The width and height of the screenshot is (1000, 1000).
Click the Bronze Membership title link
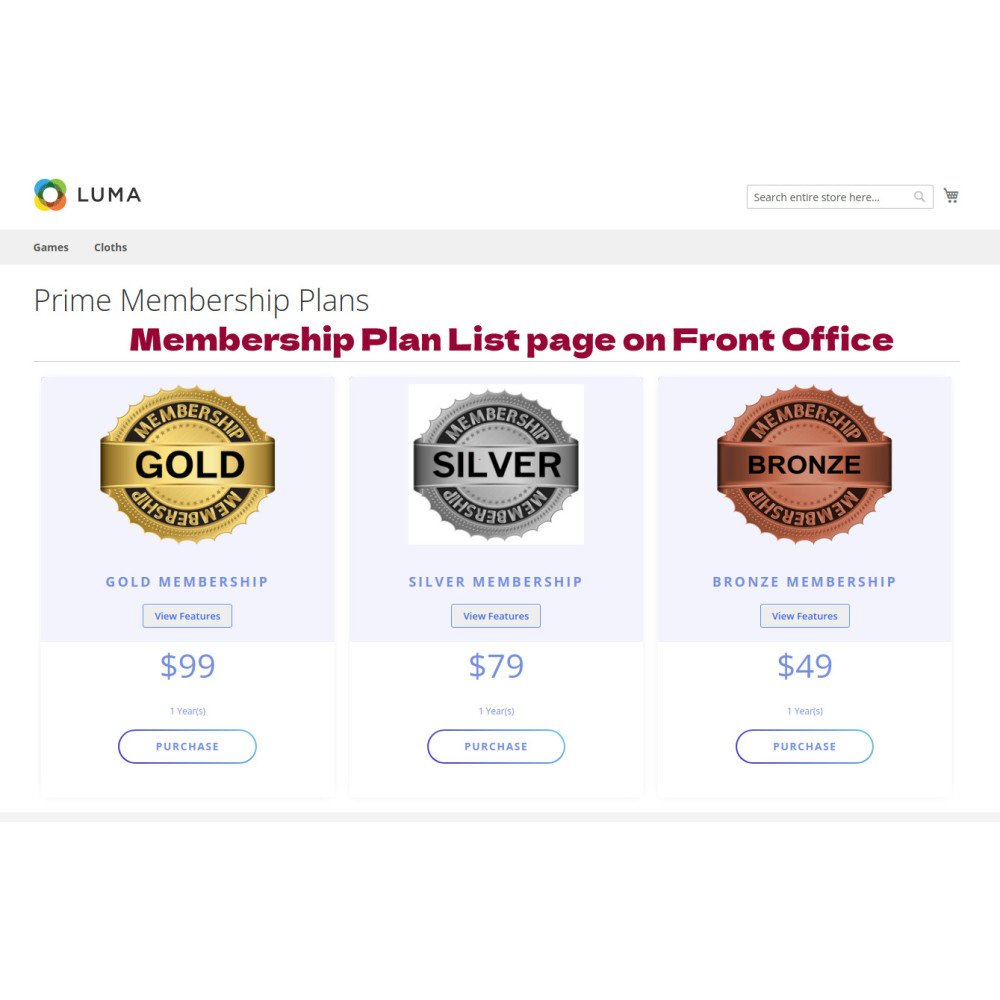(x=804, y=582)
